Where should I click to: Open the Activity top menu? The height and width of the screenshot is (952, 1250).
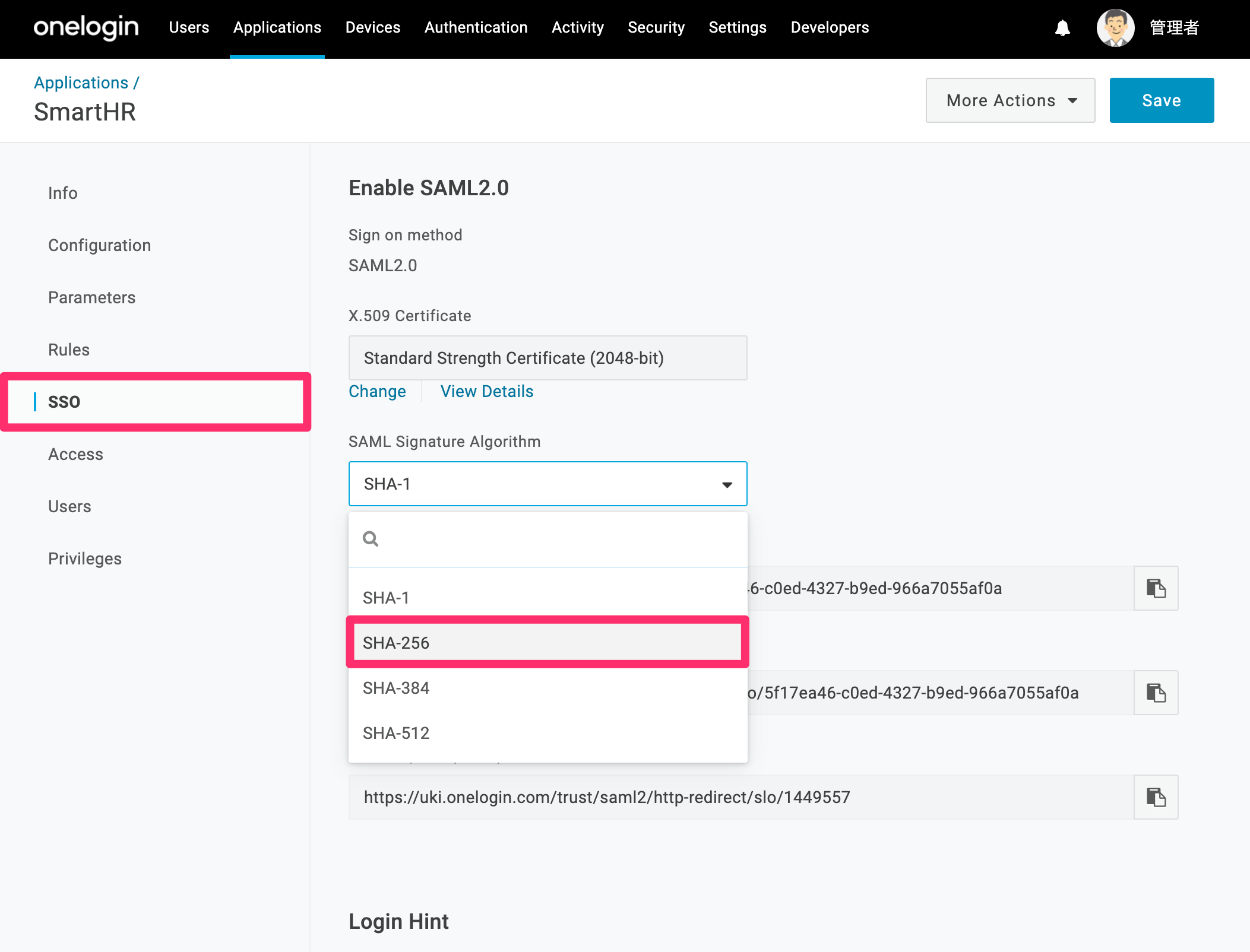pyautogui.click(x=577, y=27)
